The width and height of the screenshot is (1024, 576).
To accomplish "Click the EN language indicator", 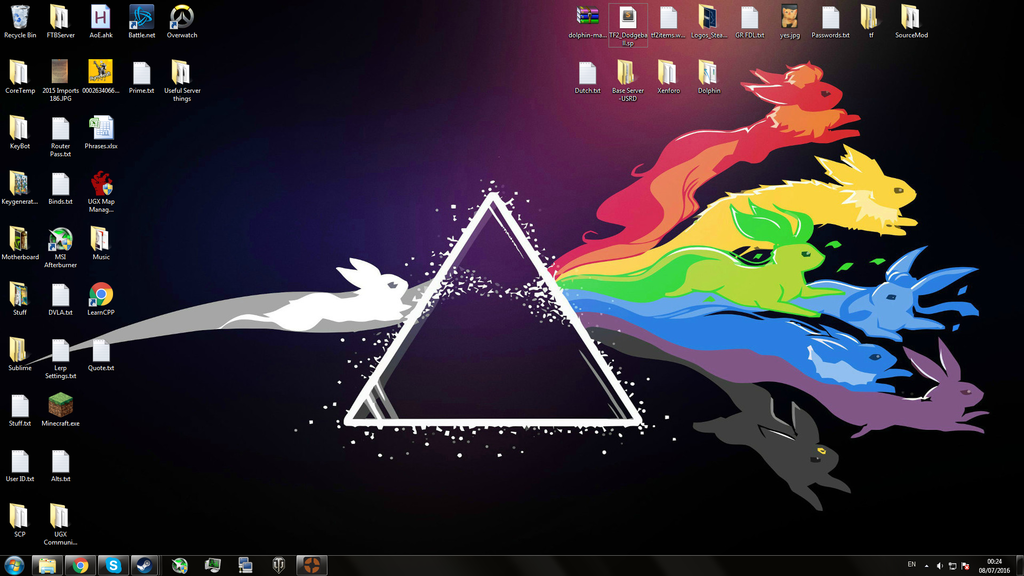I will (912, 565).
